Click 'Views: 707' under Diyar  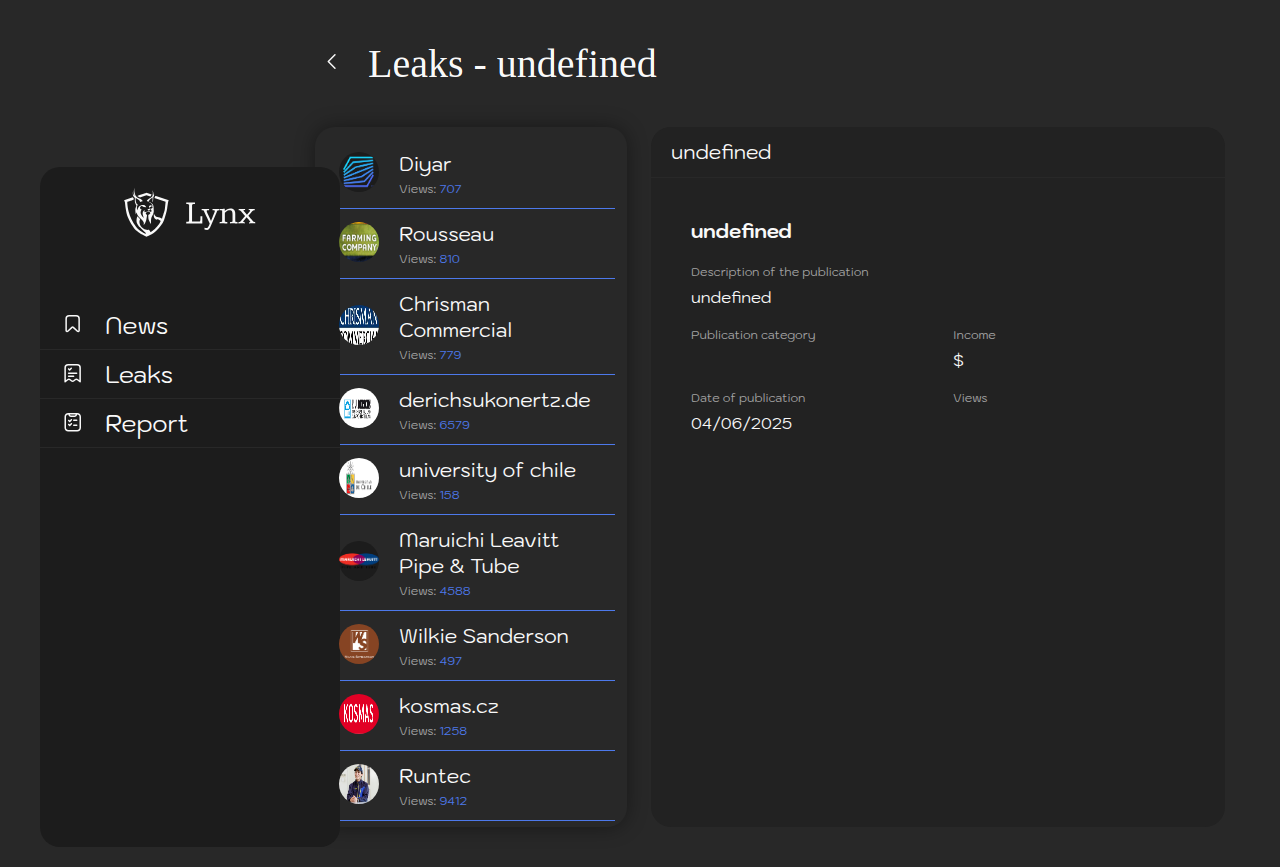pyautogui.click(x=430, y=189)
